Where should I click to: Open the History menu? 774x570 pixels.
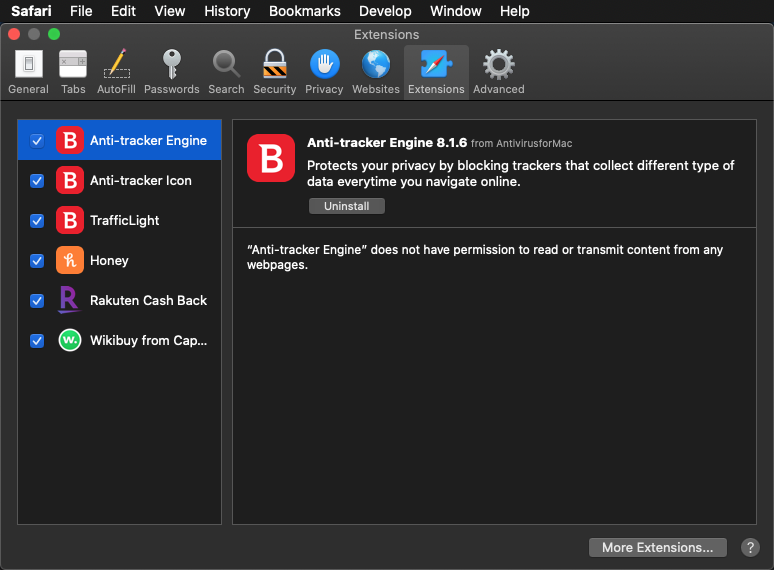pos(227,11)
